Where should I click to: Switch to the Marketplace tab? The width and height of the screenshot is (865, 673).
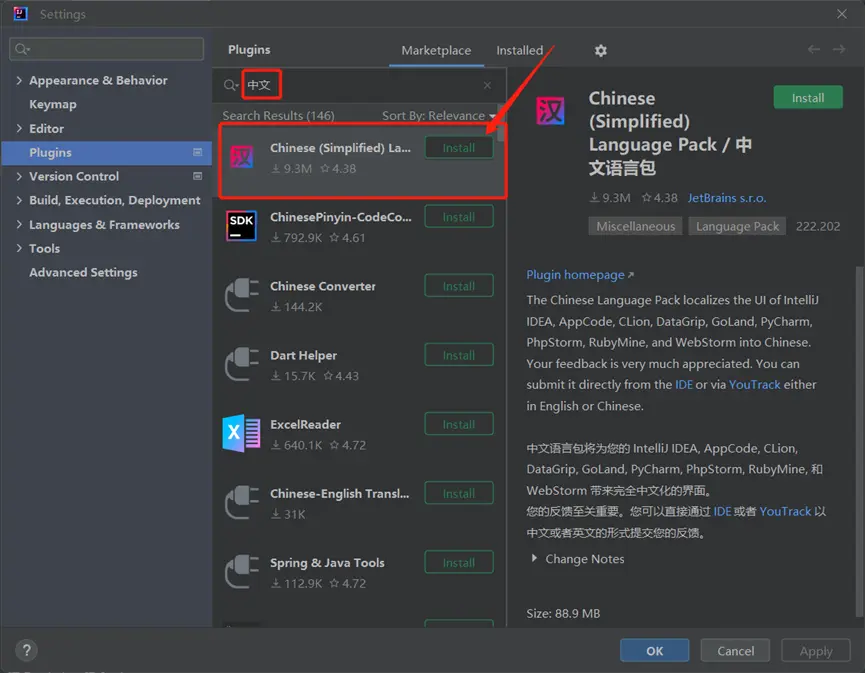(436, 51)
